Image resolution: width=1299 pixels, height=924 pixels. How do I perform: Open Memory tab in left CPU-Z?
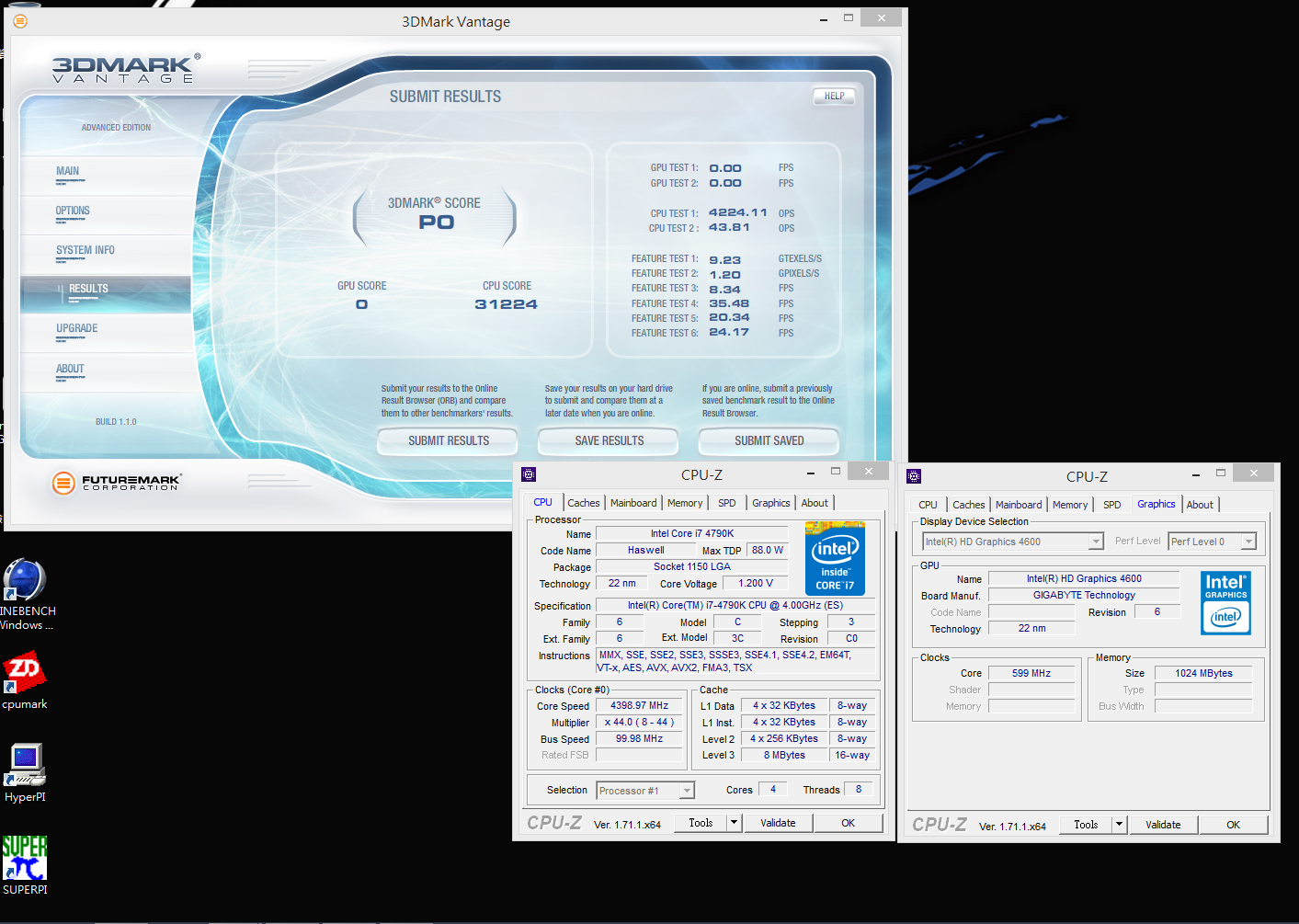click(x=685, y=503)
